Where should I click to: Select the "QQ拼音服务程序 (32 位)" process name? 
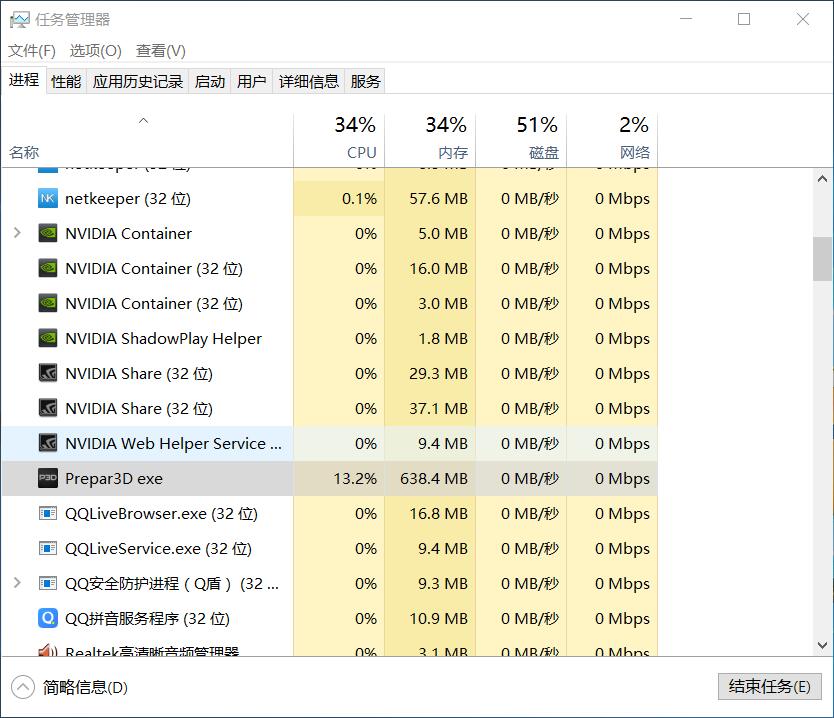click(x=147, y=619)
